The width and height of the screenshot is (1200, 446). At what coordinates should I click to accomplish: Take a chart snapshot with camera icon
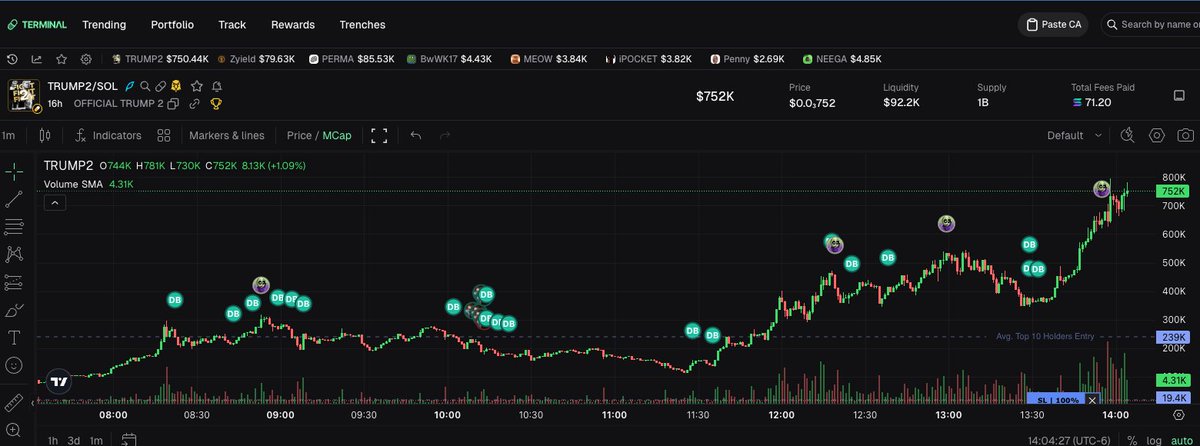pyautogui.click(x=1185, y=135)
